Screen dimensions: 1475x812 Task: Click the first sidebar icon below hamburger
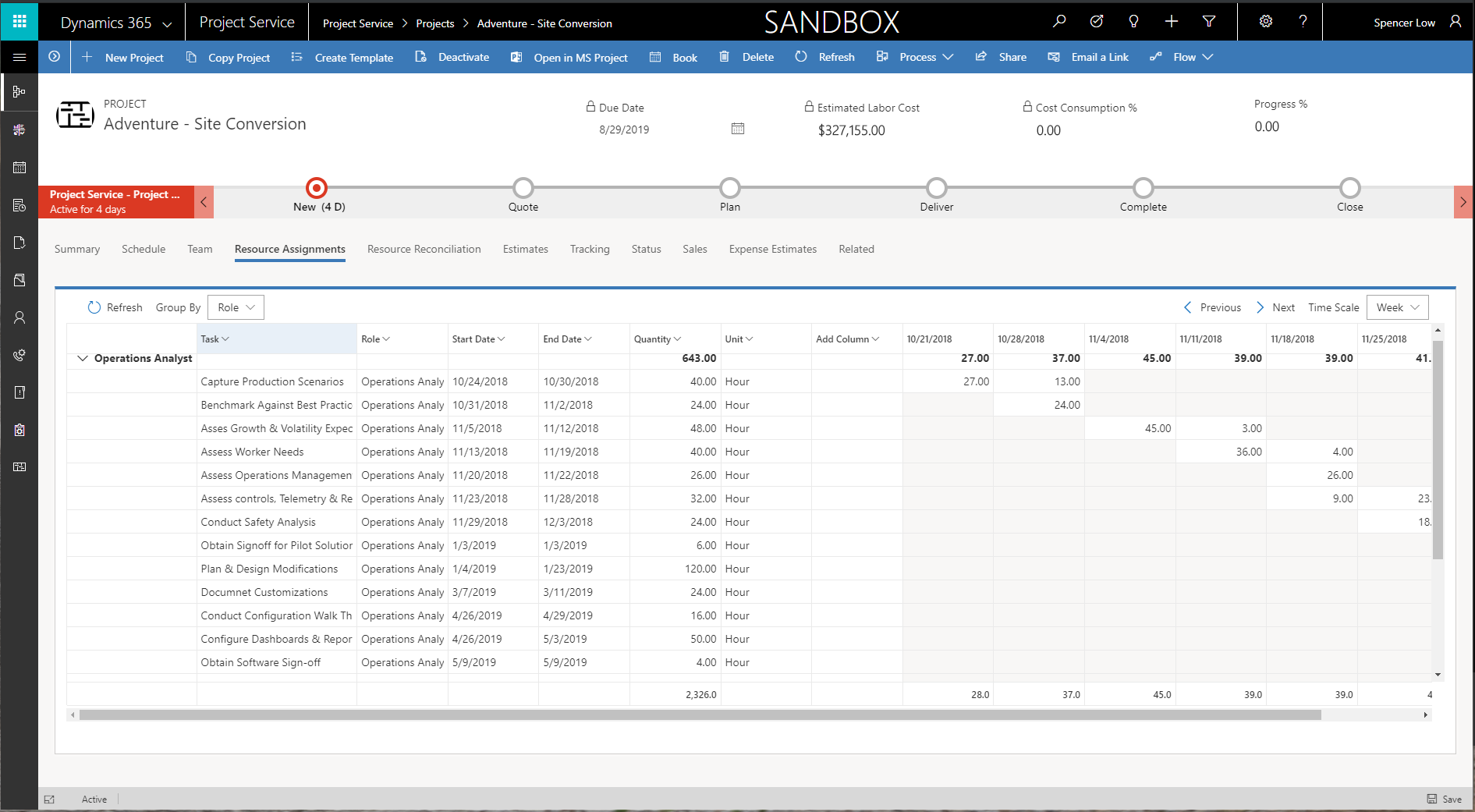pos(20,92)
